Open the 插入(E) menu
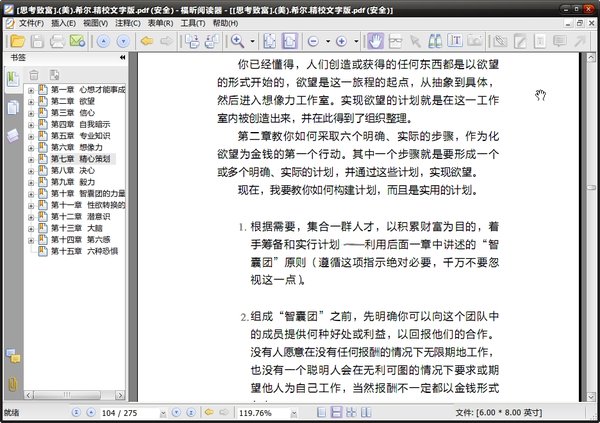600x423 pixels. point(64,23)
